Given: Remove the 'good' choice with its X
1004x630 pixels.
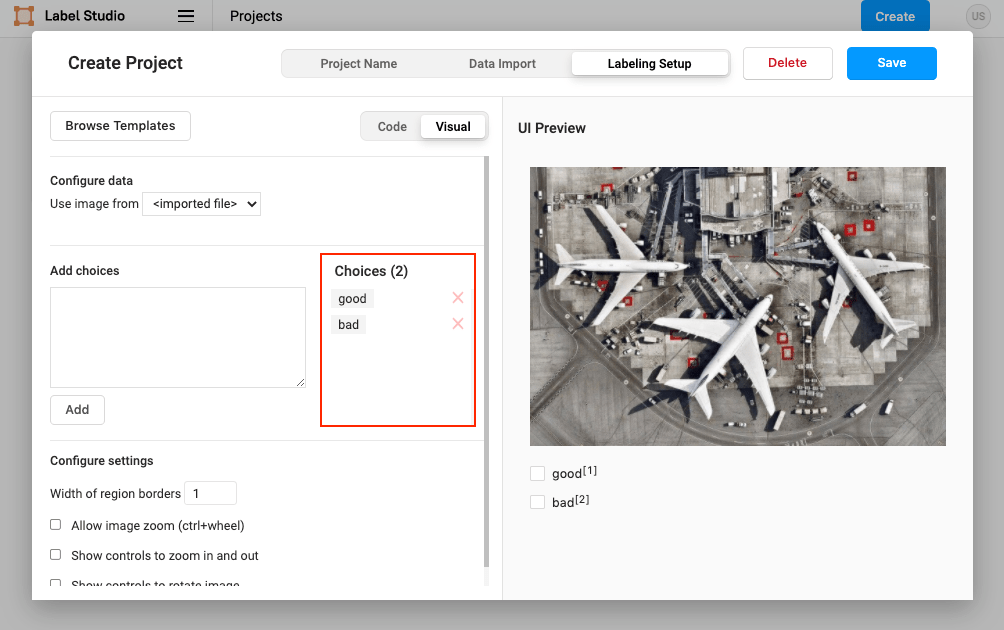Looking at the screenshot, I should [x=458, y=298].
